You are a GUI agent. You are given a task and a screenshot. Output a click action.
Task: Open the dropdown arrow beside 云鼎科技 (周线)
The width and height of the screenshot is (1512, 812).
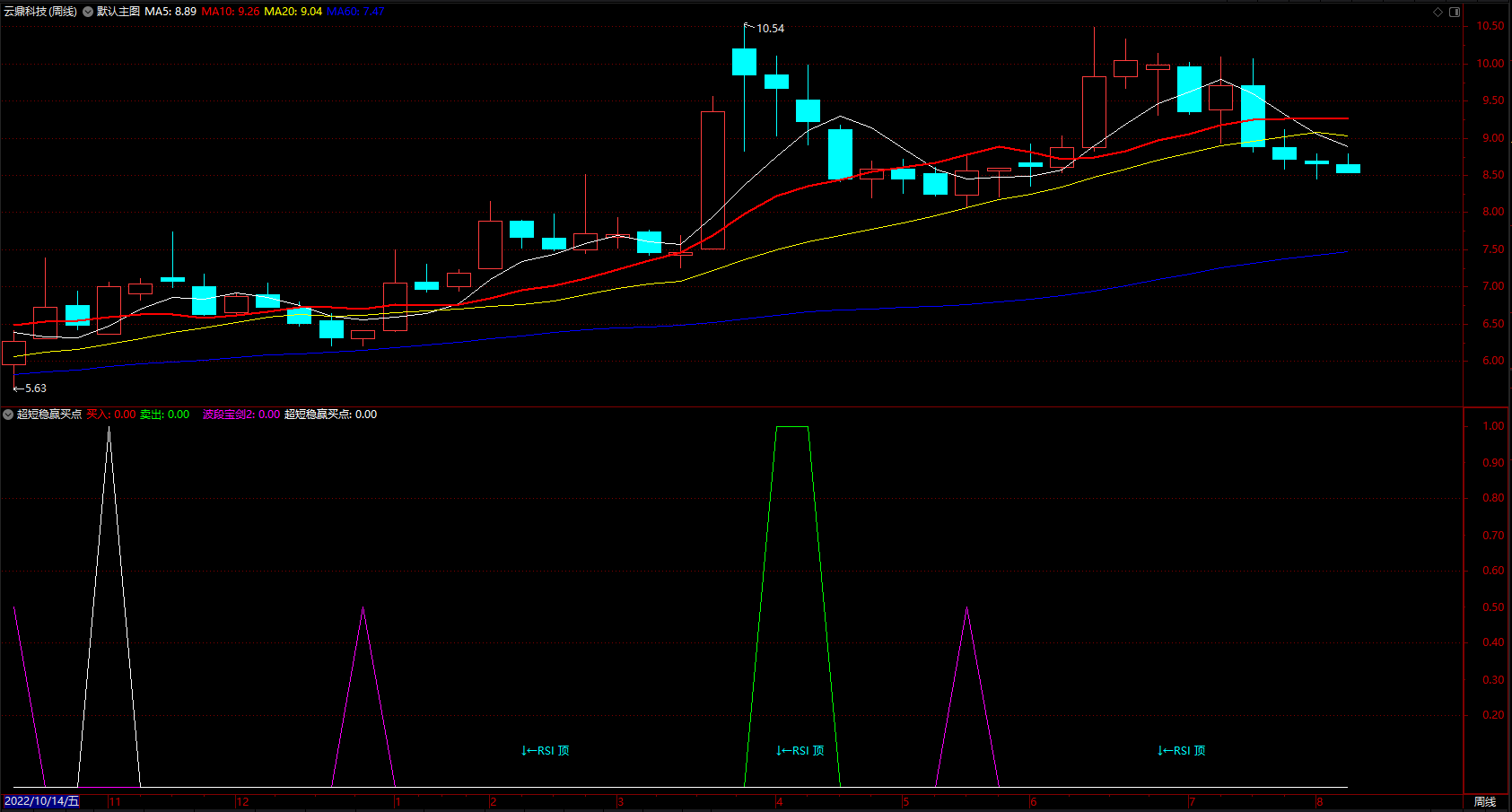tap(88, 12)
